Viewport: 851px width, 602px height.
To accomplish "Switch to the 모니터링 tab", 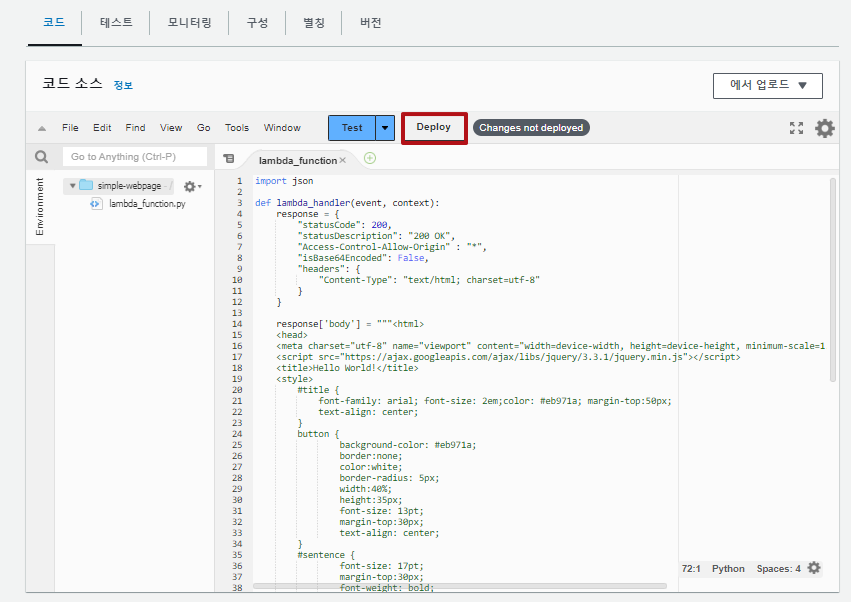I will (189, 22).
